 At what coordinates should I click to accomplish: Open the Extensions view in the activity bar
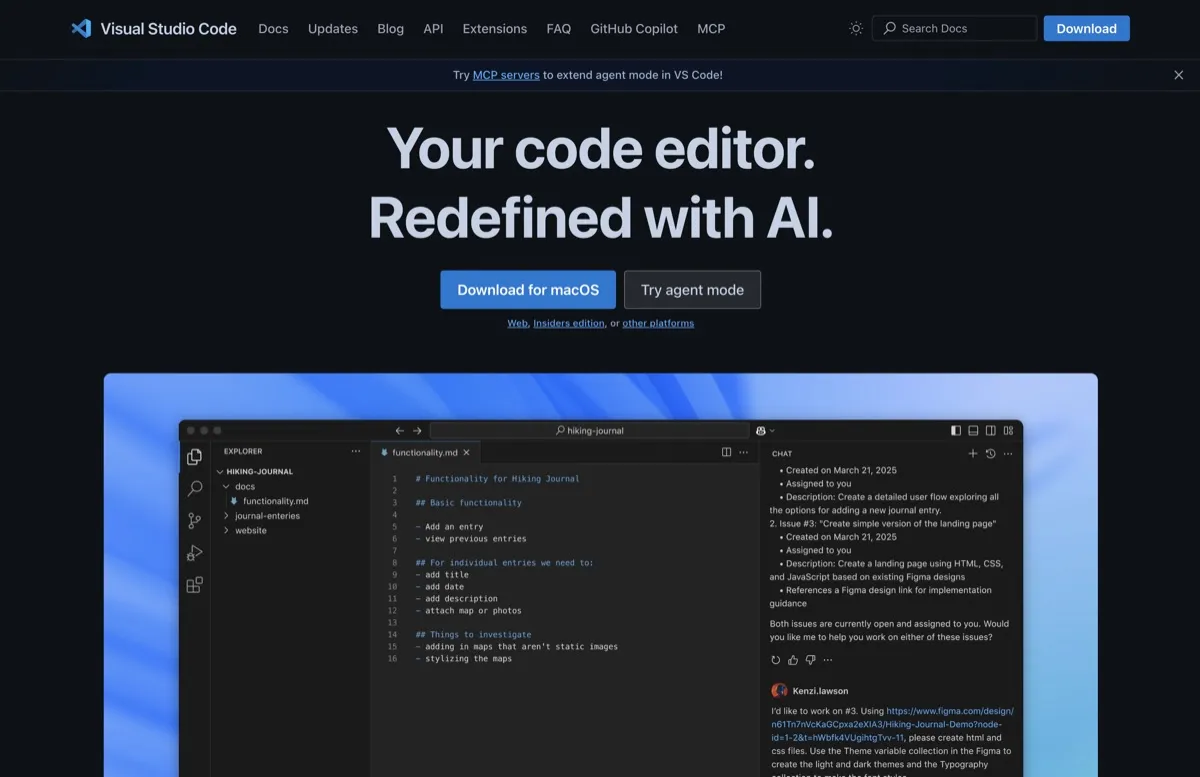194,584
